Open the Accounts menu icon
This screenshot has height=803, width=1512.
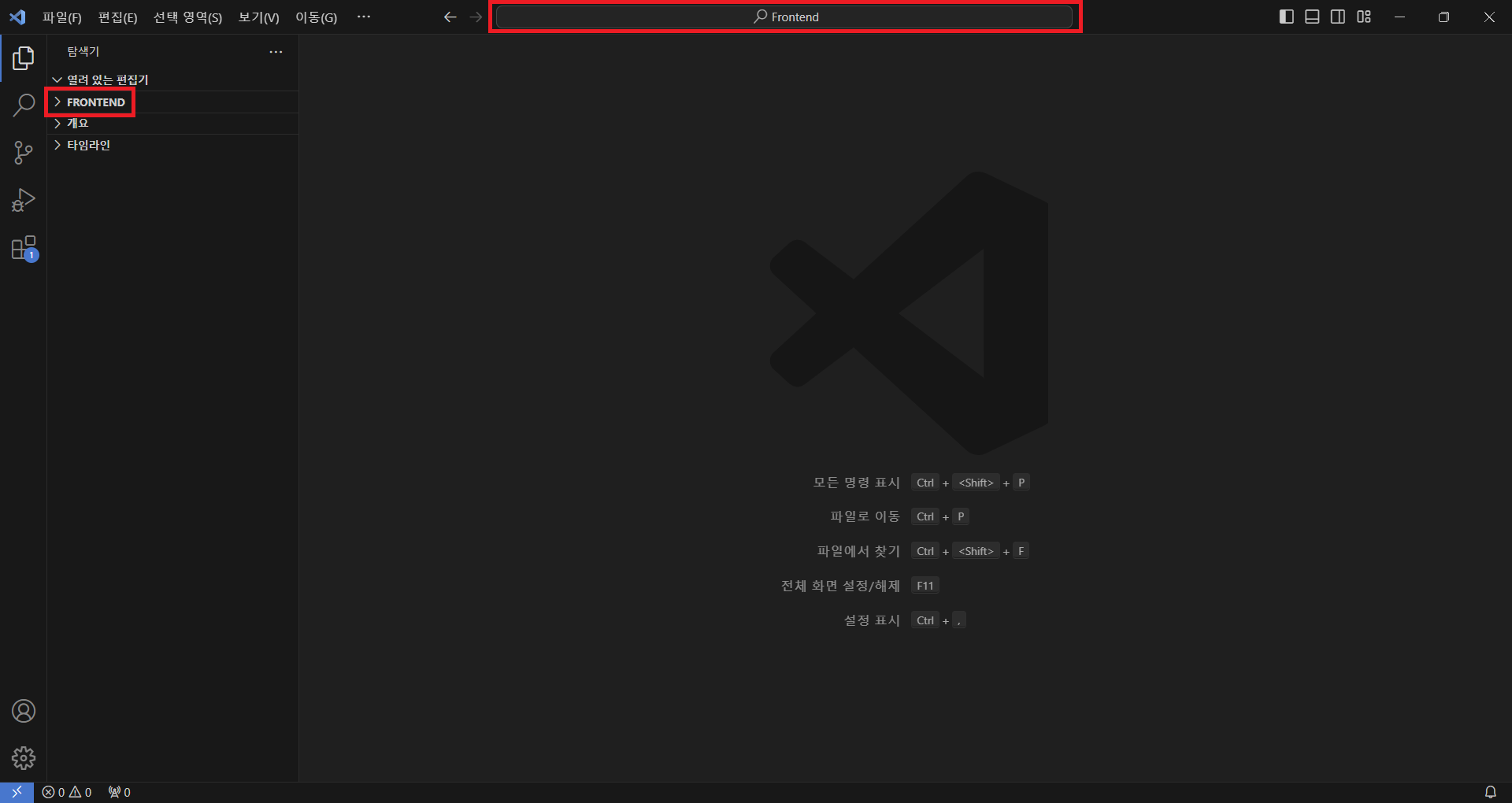click(24, 711)
